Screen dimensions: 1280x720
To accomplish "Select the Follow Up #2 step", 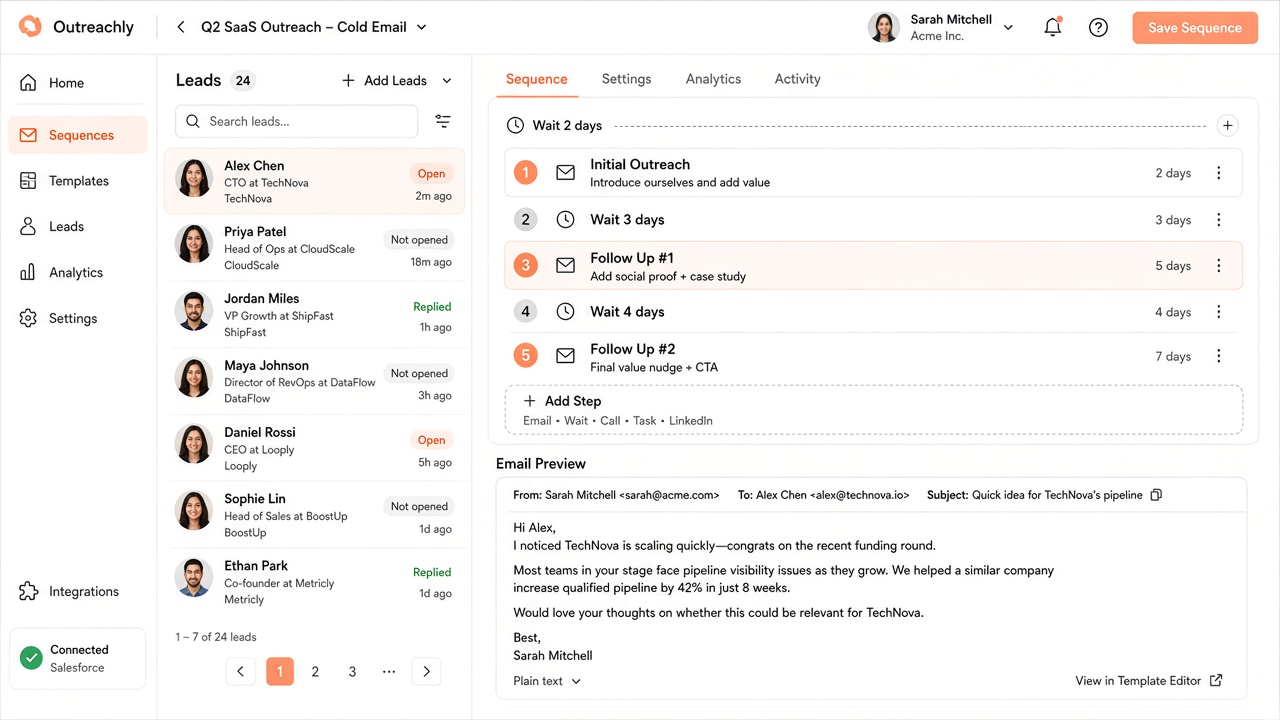I will pos(873,357).
